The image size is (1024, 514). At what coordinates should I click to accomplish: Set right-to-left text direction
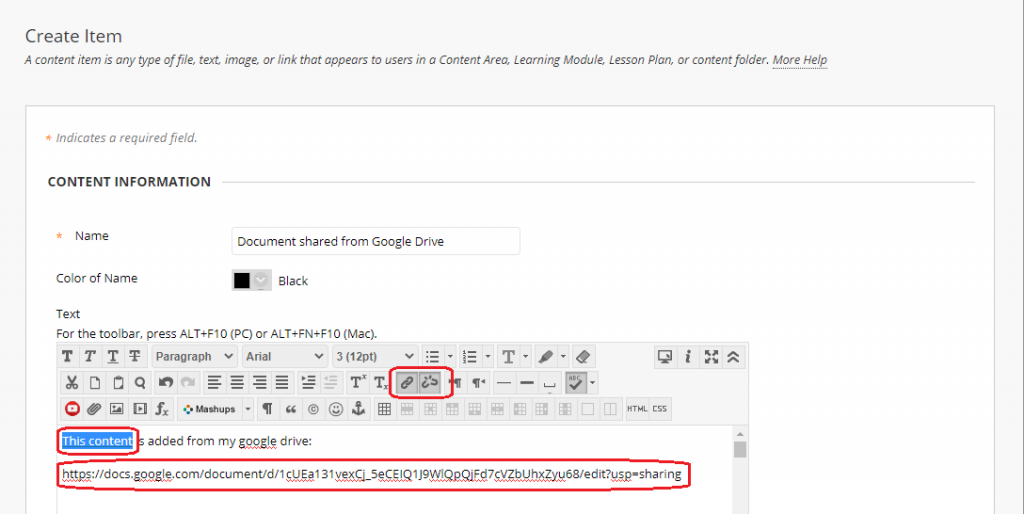pos(479,383)
